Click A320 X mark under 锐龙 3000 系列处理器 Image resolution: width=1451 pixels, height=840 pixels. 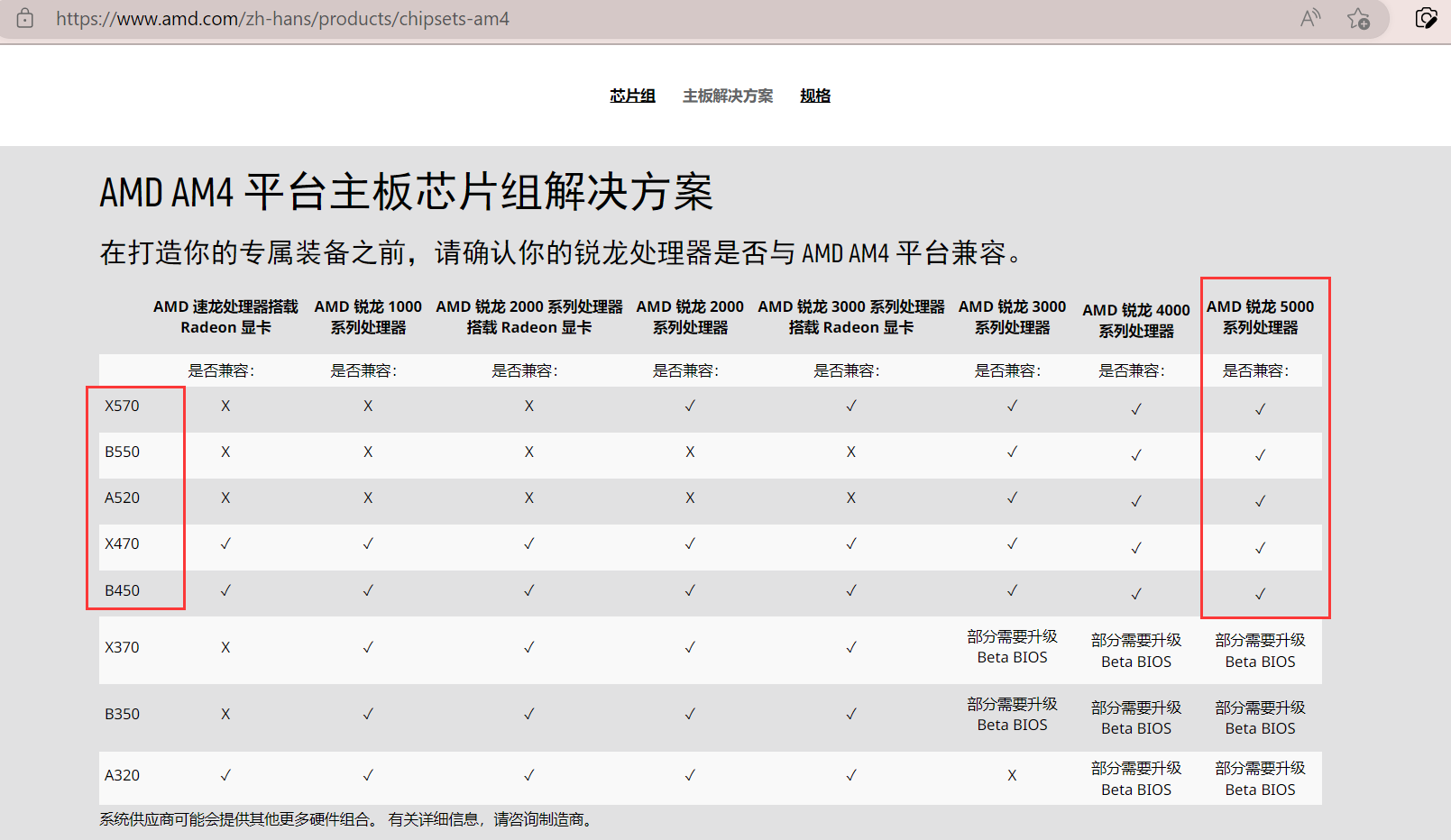click(1012, 775)
